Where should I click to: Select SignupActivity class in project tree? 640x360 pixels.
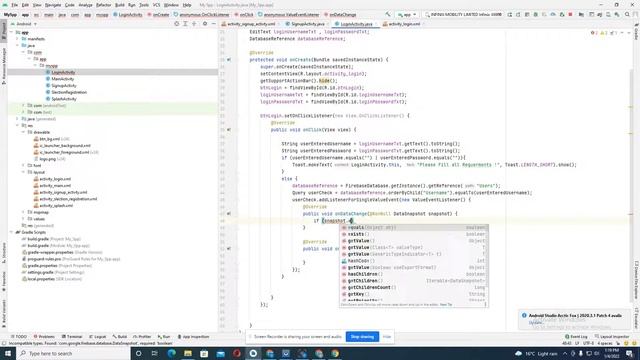pyautogui.click(x=64, y=86)
